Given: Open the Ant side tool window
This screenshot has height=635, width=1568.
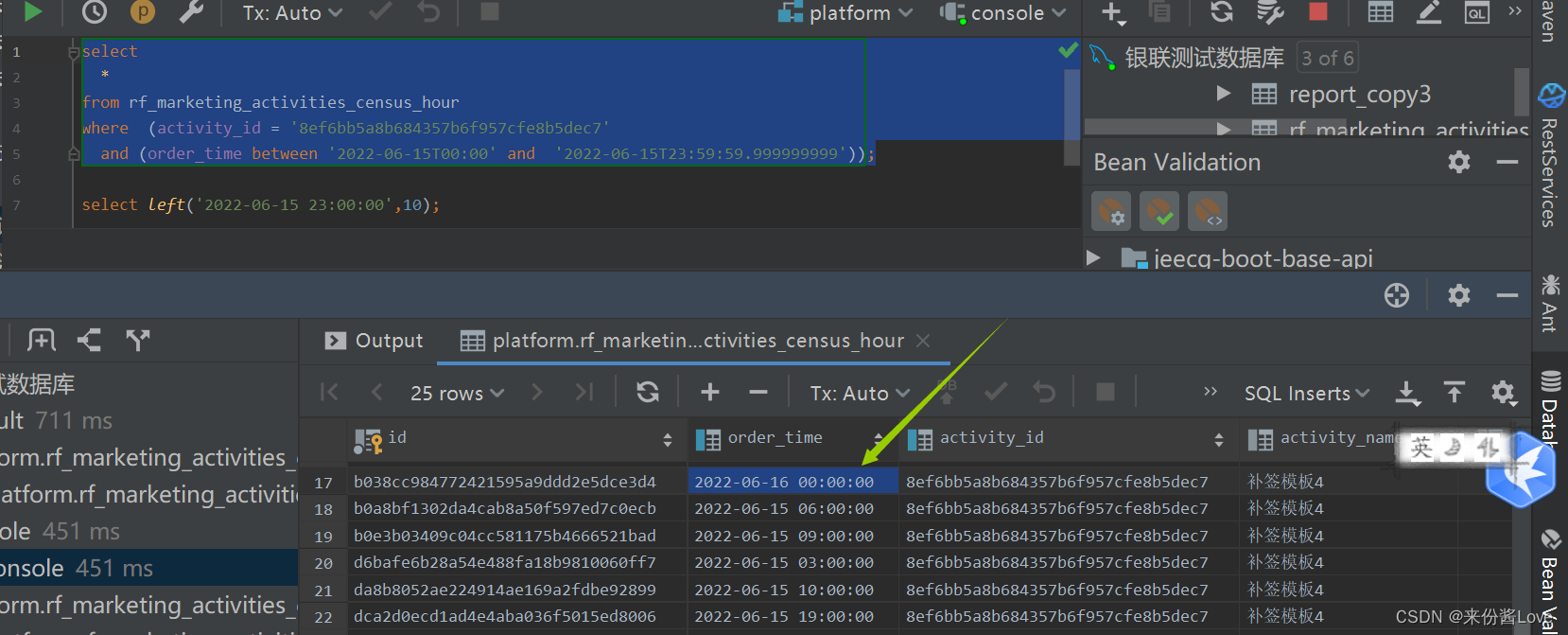Looking at the screenshot, I should [1550, 303].
